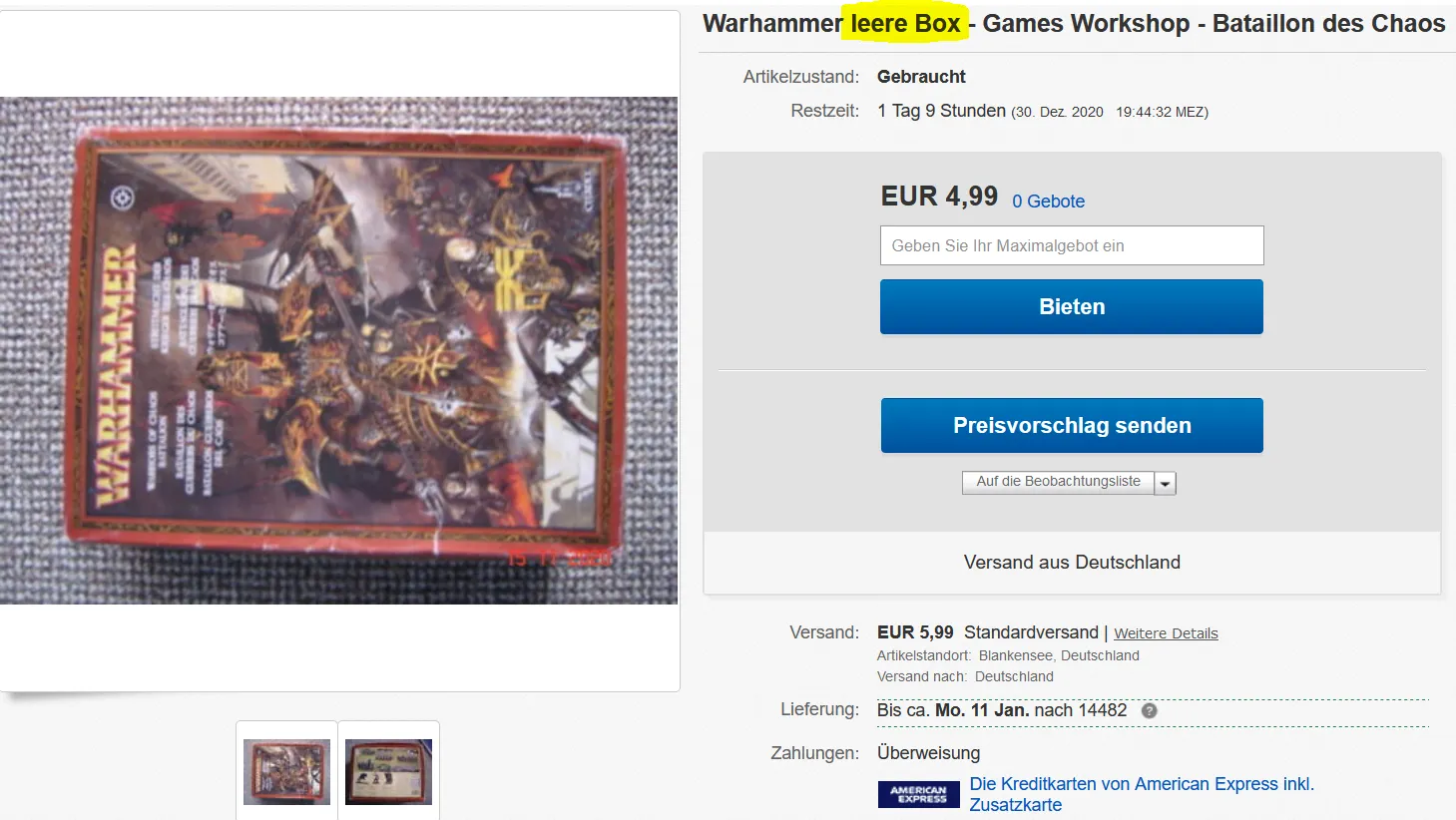Select the second box back thumbnail

388,771
